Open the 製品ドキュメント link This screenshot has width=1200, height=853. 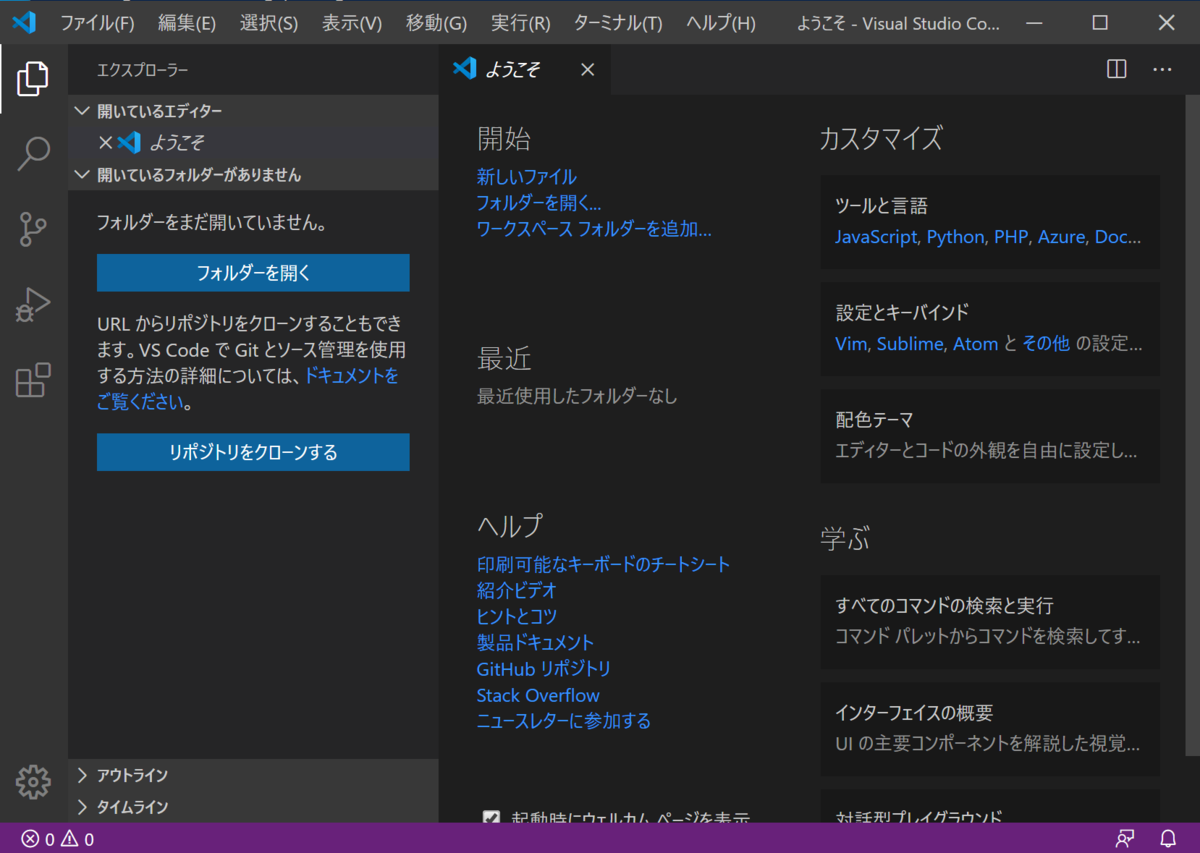point(536,643)
